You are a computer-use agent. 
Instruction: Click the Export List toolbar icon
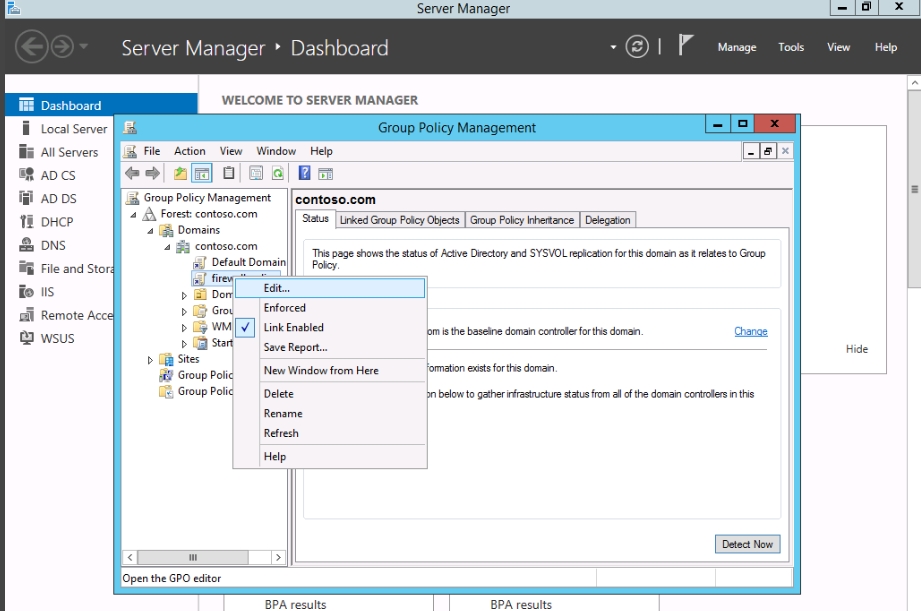256,173
